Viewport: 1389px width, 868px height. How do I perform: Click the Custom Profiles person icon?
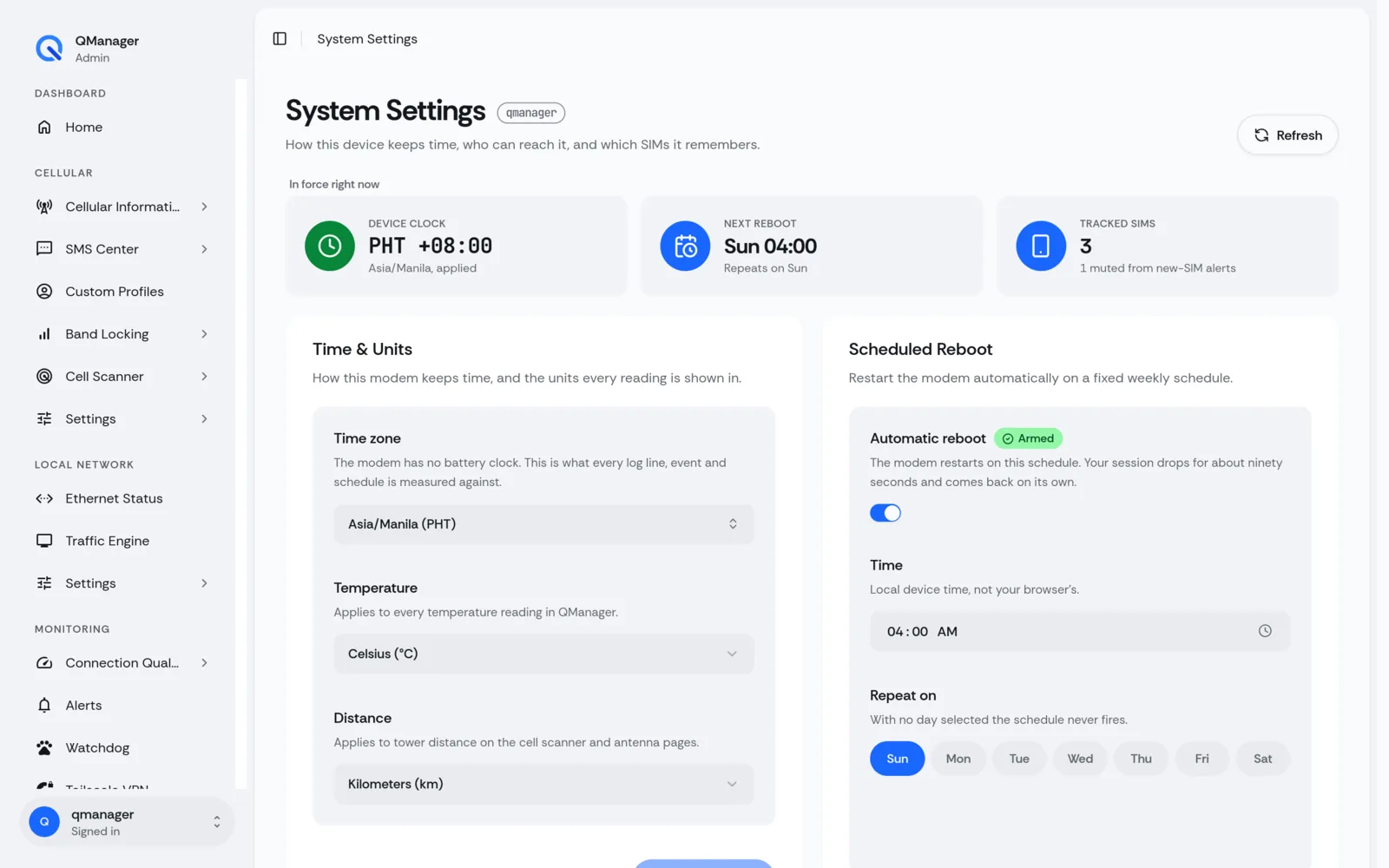pyautogui.click(x=44, y=292)
